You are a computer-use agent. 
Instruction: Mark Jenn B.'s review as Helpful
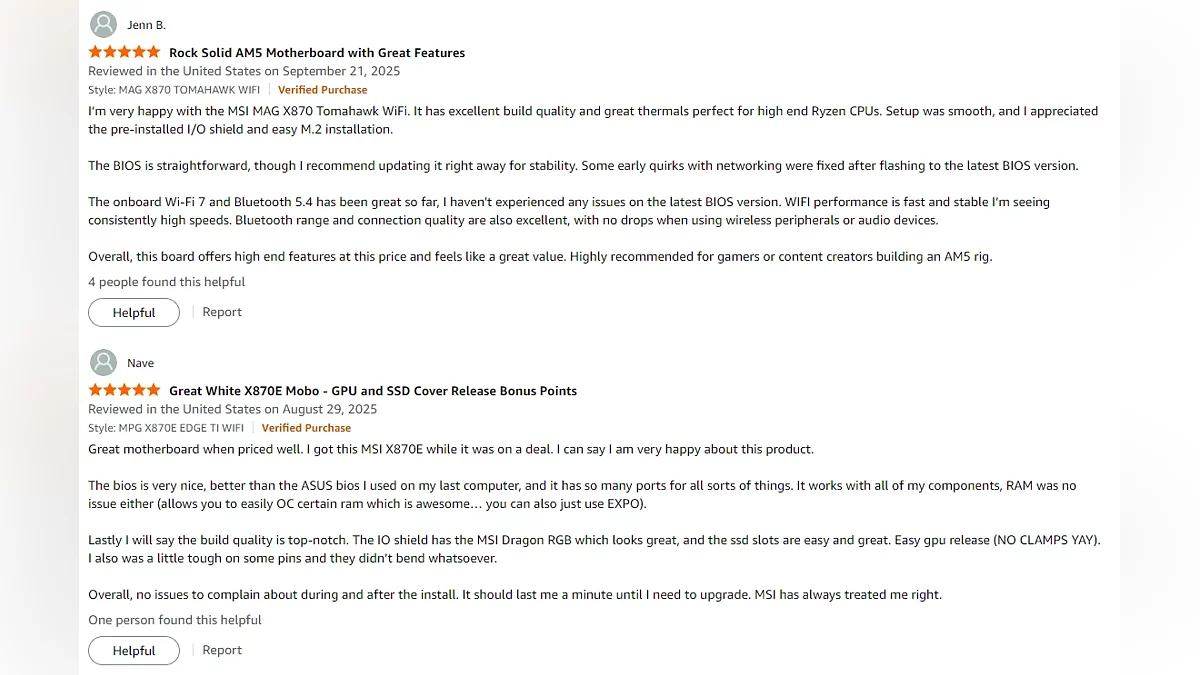point(134,313)
